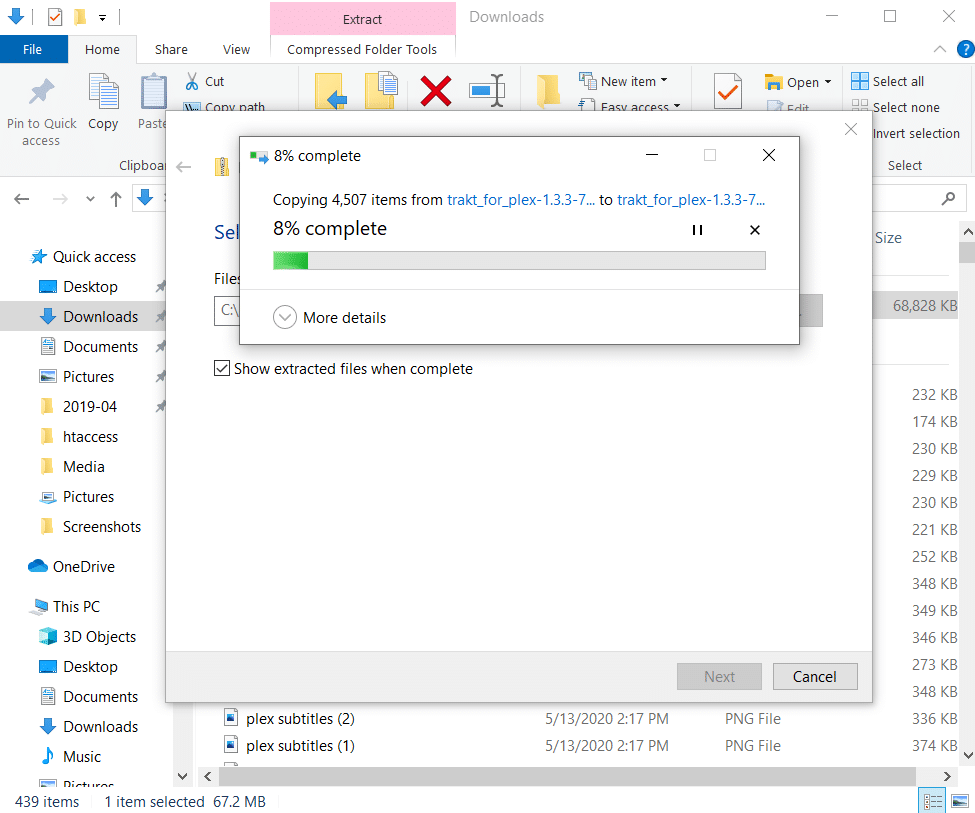Open the Media folder

pos(72,467)
